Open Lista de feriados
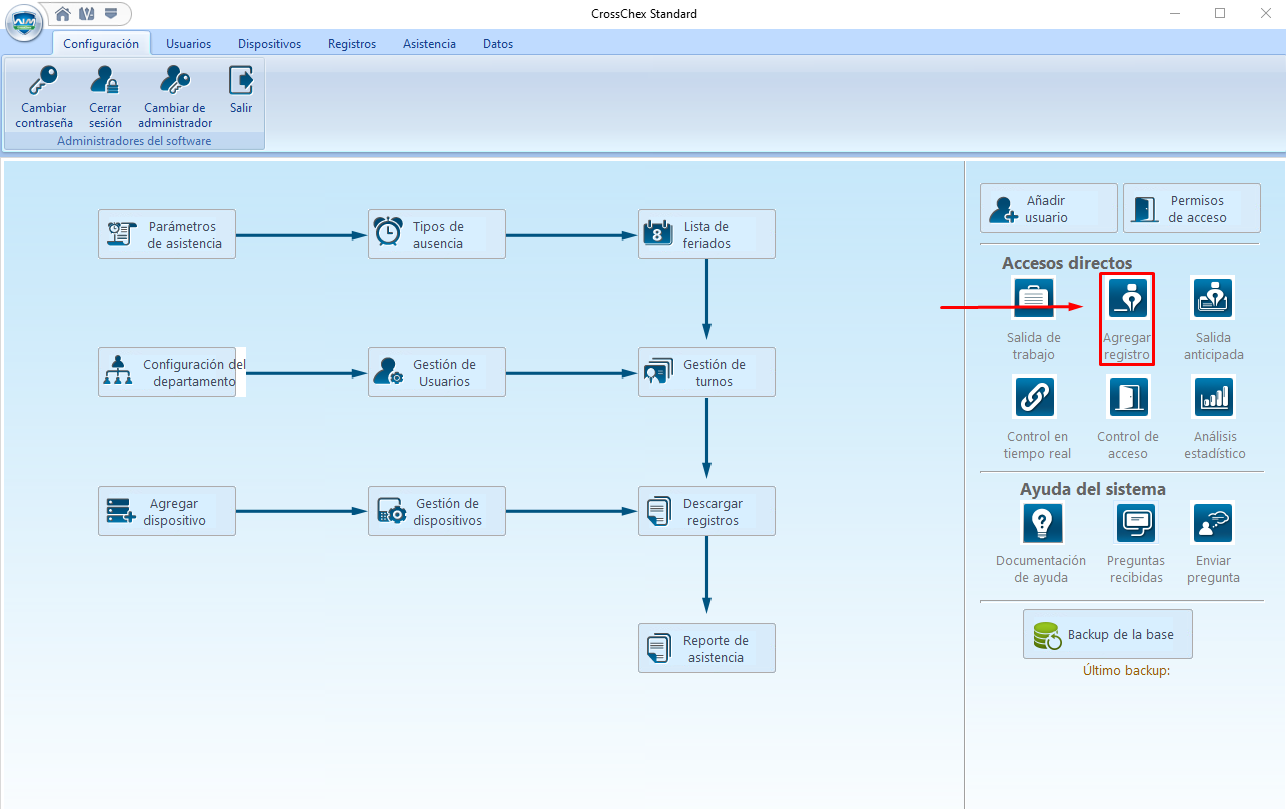 click(707, 234)
